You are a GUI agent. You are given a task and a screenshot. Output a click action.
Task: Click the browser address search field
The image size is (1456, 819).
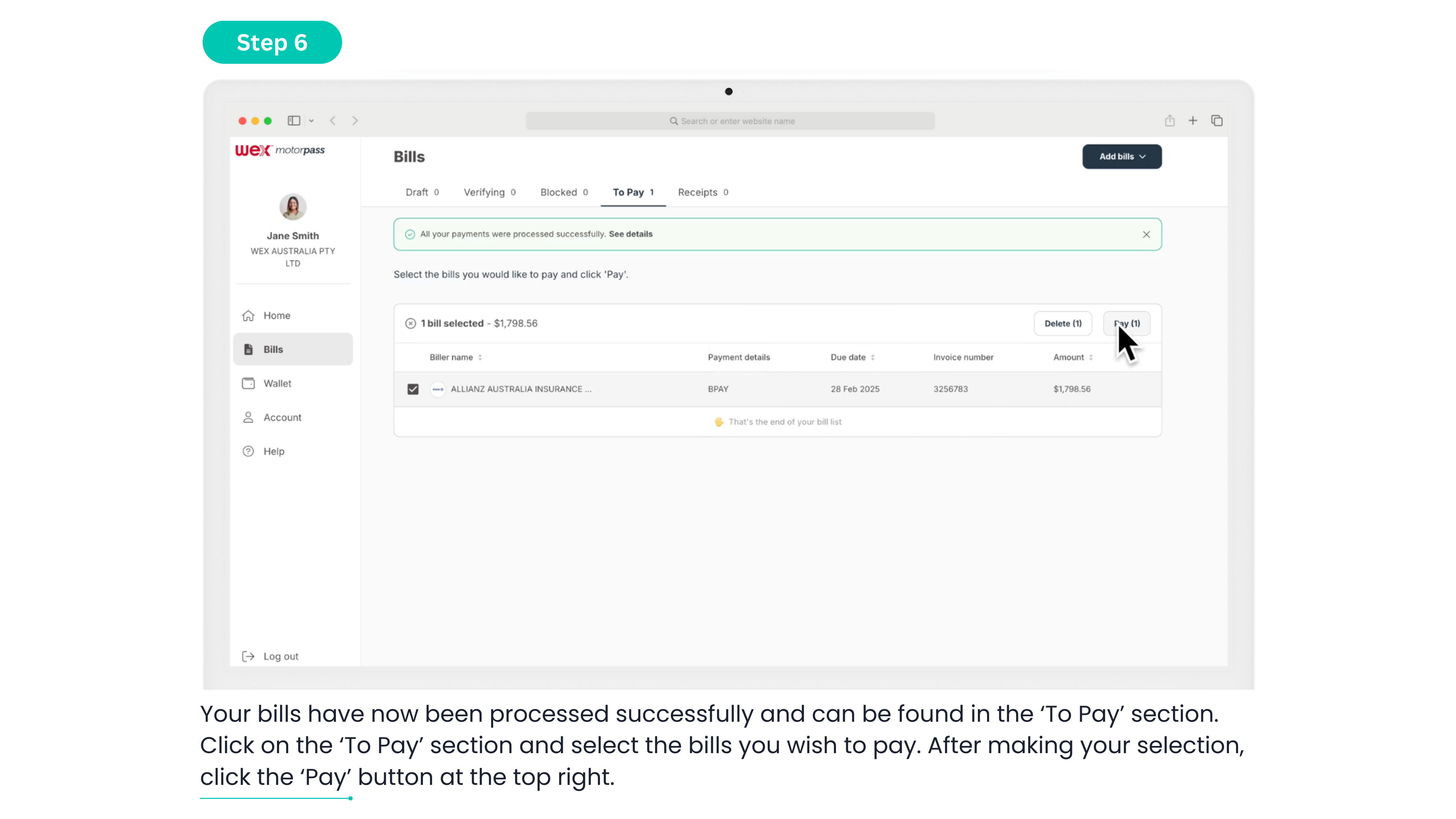pos(730,121)
